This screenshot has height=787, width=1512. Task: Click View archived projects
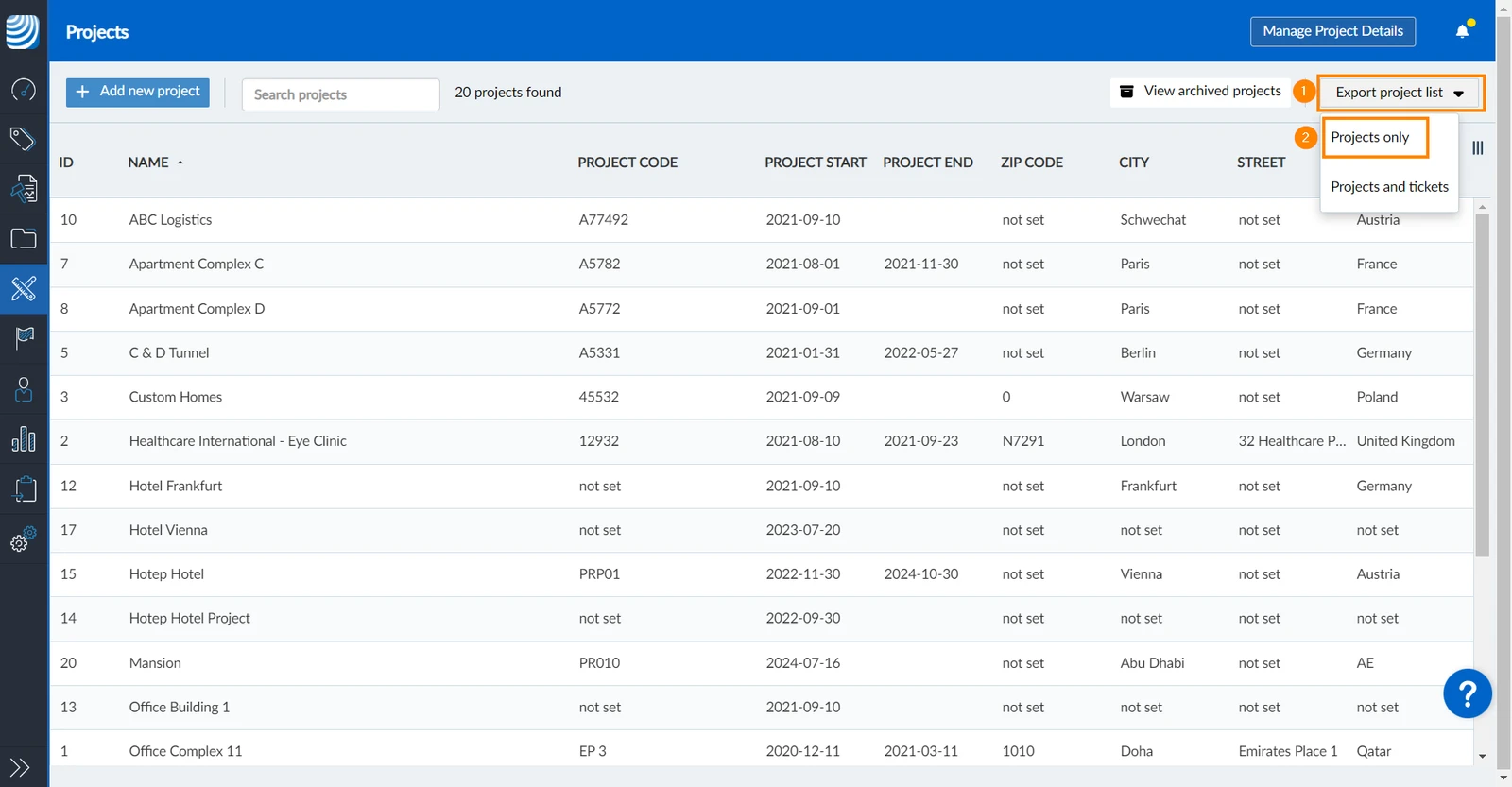click(x=1200, y=92)
